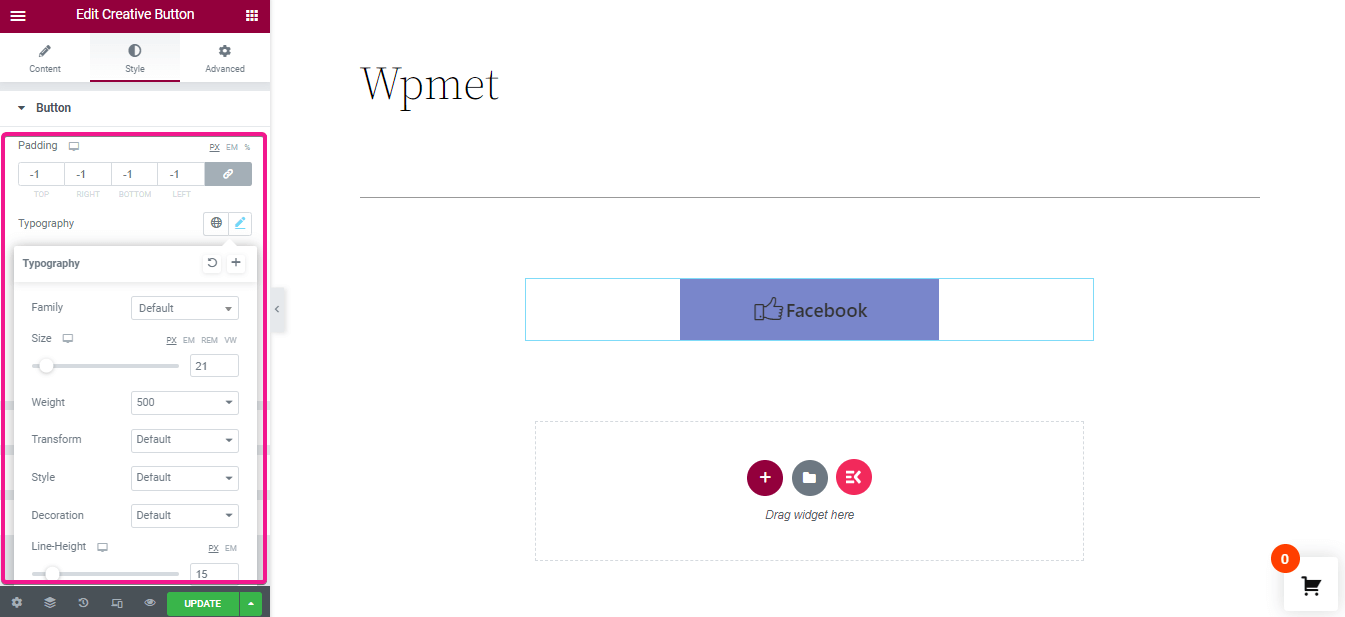1345x617 pixels.
Task: Open the hamburger menu in panel header
Action: pos(18,16)
